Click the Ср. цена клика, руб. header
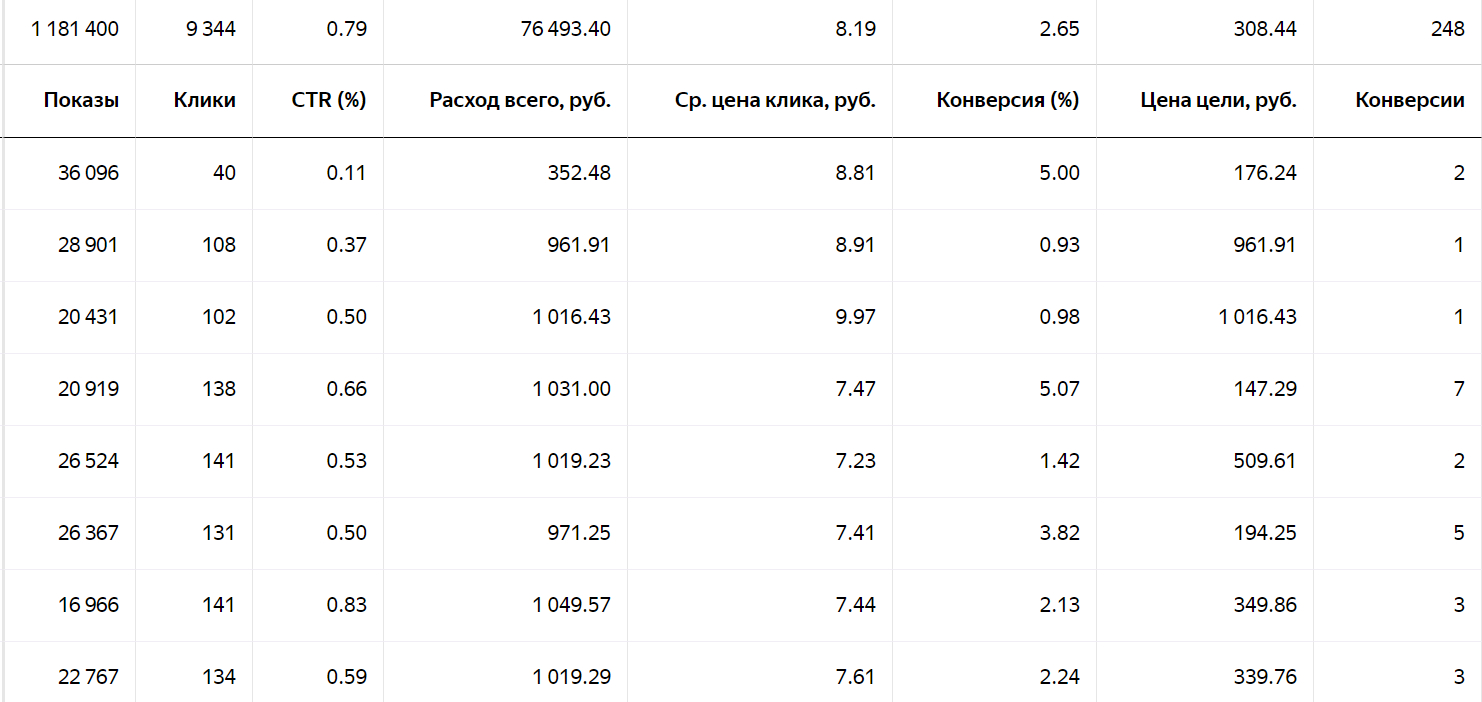Image resolution: width=1482 pixels, height=702 pixels. (x=775, y=100)
